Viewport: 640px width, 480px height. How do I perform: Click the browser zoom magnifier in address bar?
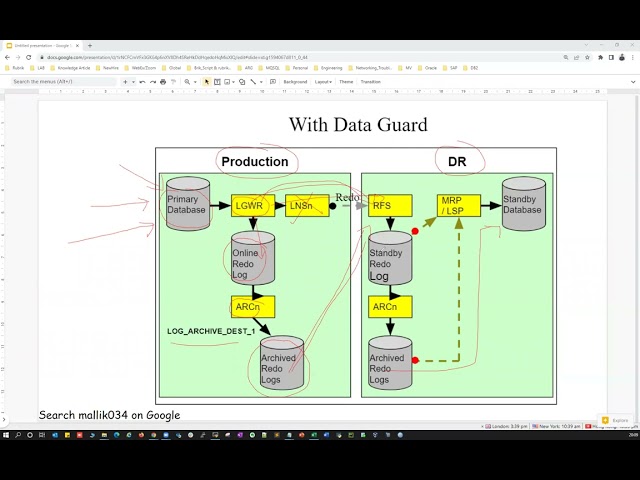[x=566, y=58]
